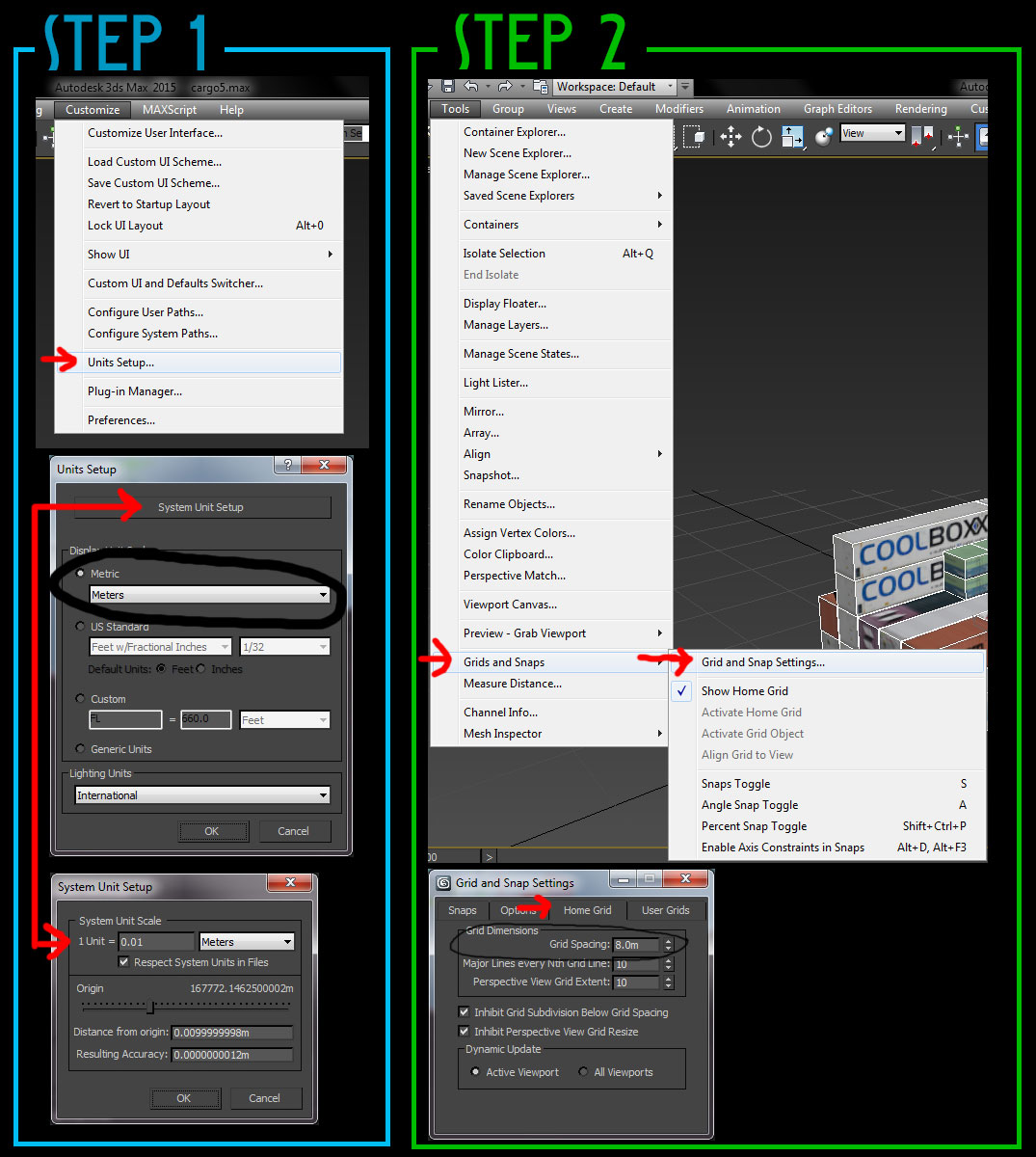
Task: Open the Custom units Feet dropdown
Action: [x=285, y=720]
